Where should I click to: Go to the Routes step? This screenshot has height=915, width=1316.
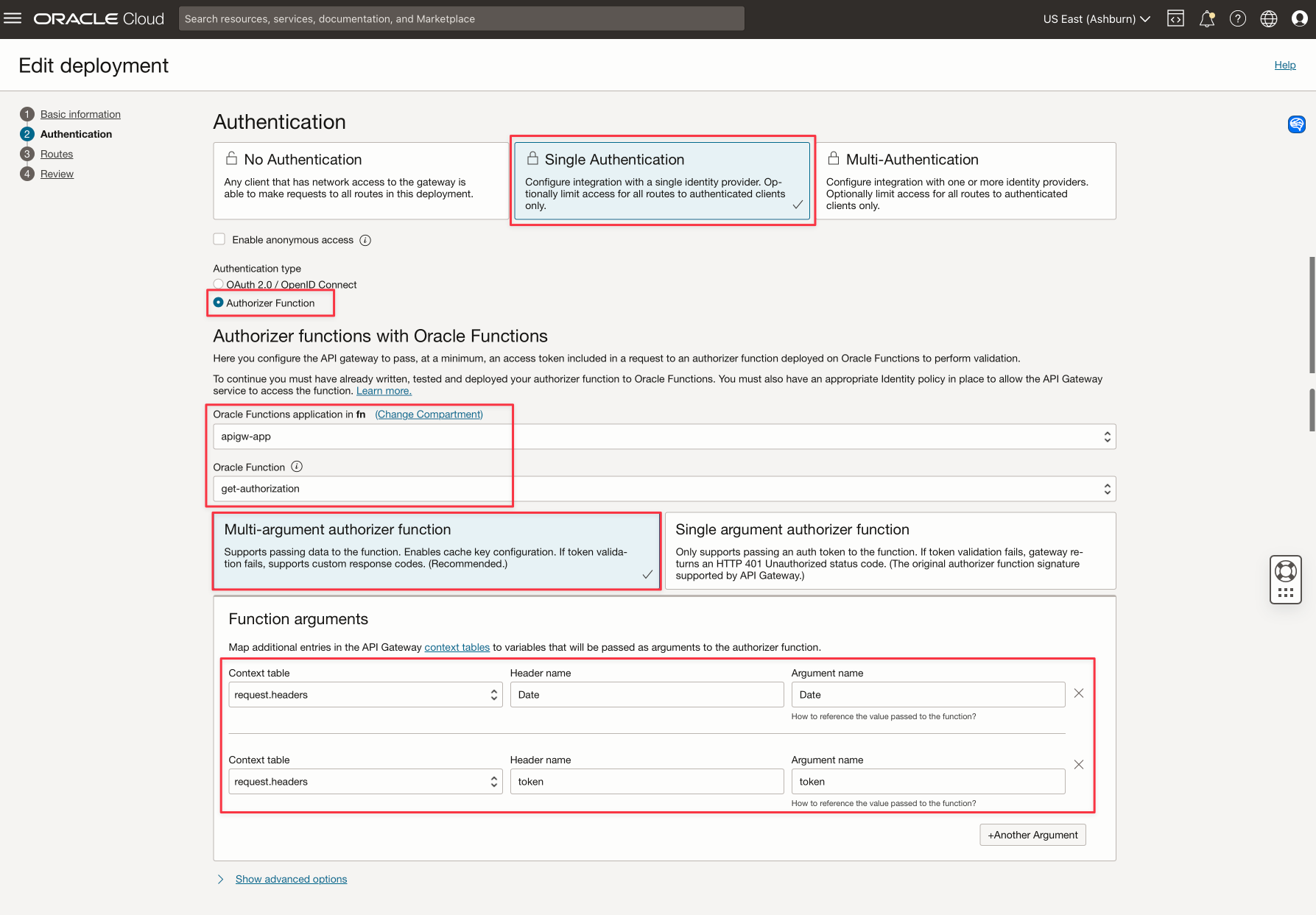click(57, 154)
